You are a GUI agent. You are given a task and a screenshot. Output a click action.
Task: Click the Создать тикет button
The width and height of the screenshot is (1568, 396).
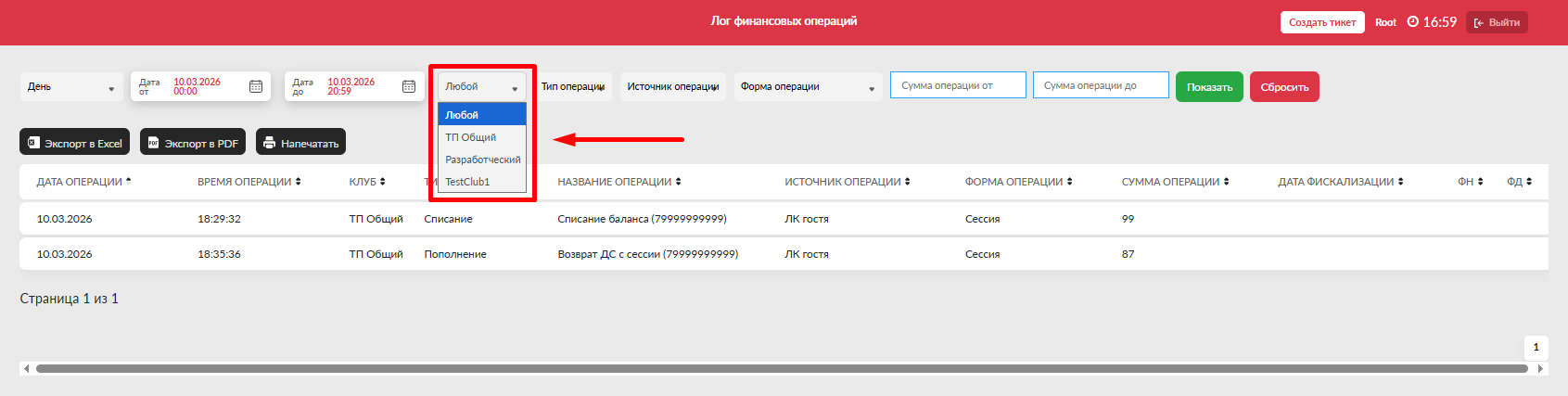tap(1321, 22)
